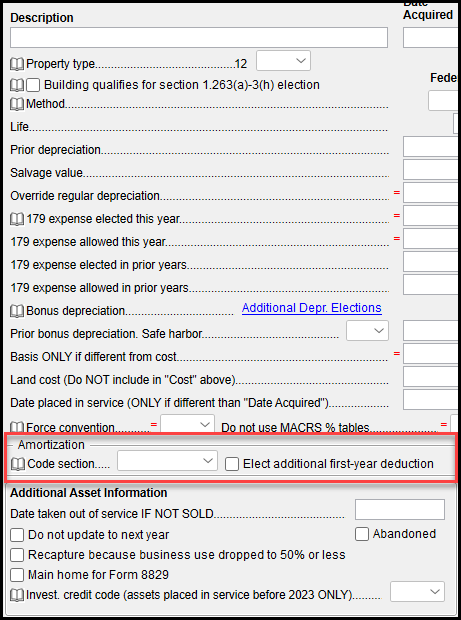Open the help book icon beside Method
Image resolution: width=461 pixels, height=620 pixels.
coord(17,104)
